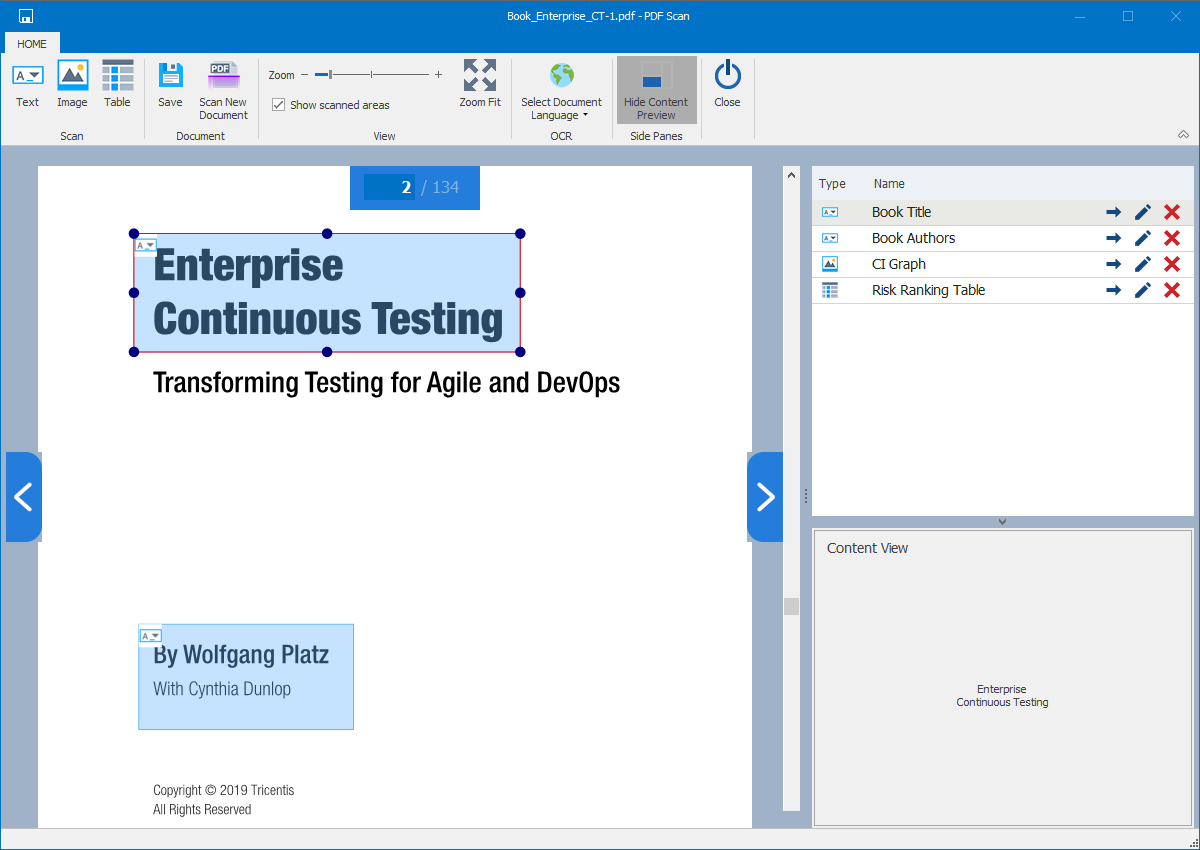This screenshot has height=850, width=1200.
Task: Edit the CI Graph entry name
Action: click(1143, 264)
